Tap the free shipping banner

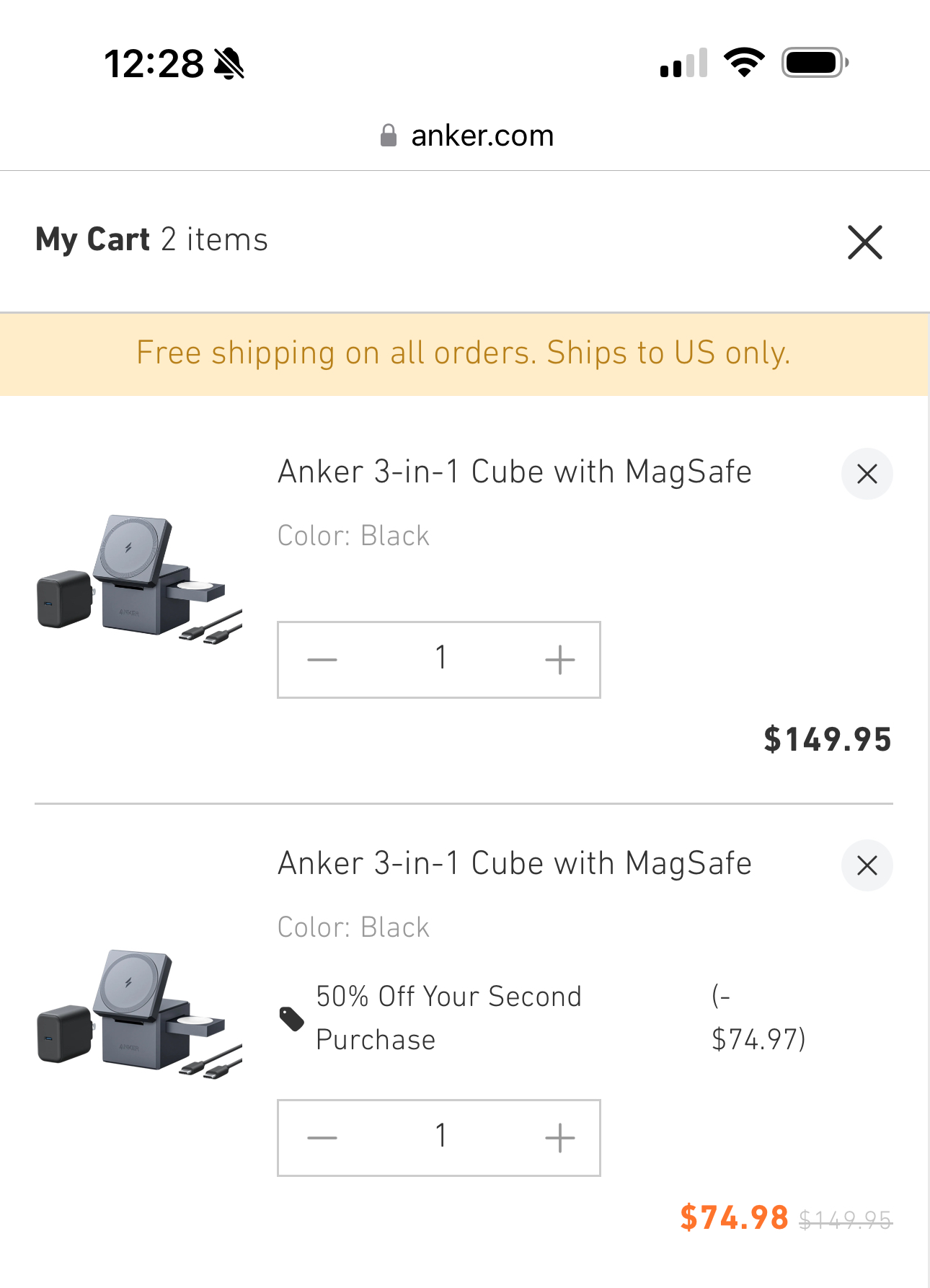[x=464, y=353]
